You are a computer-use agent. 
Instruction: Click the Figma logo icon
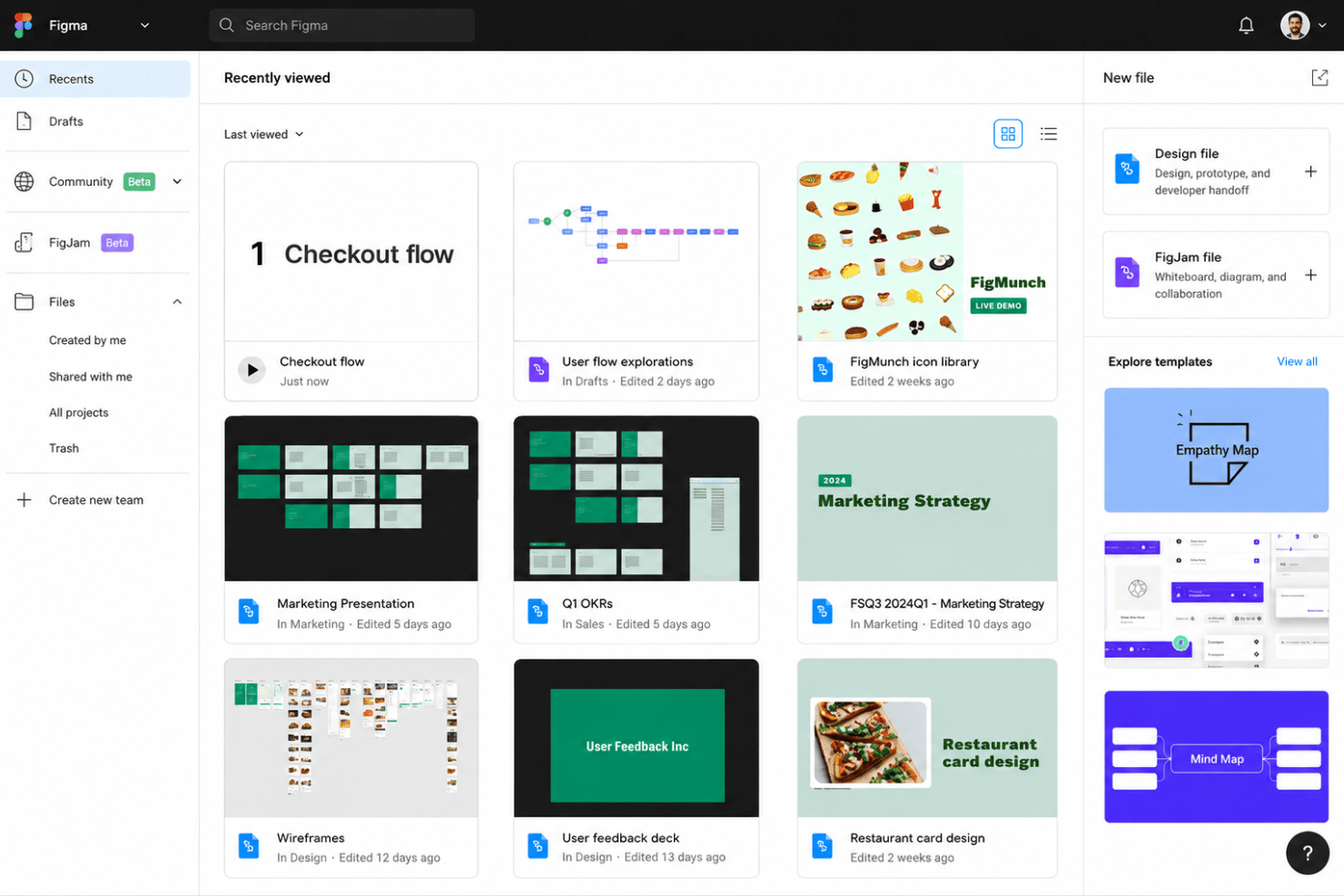(x=24, y=25)
